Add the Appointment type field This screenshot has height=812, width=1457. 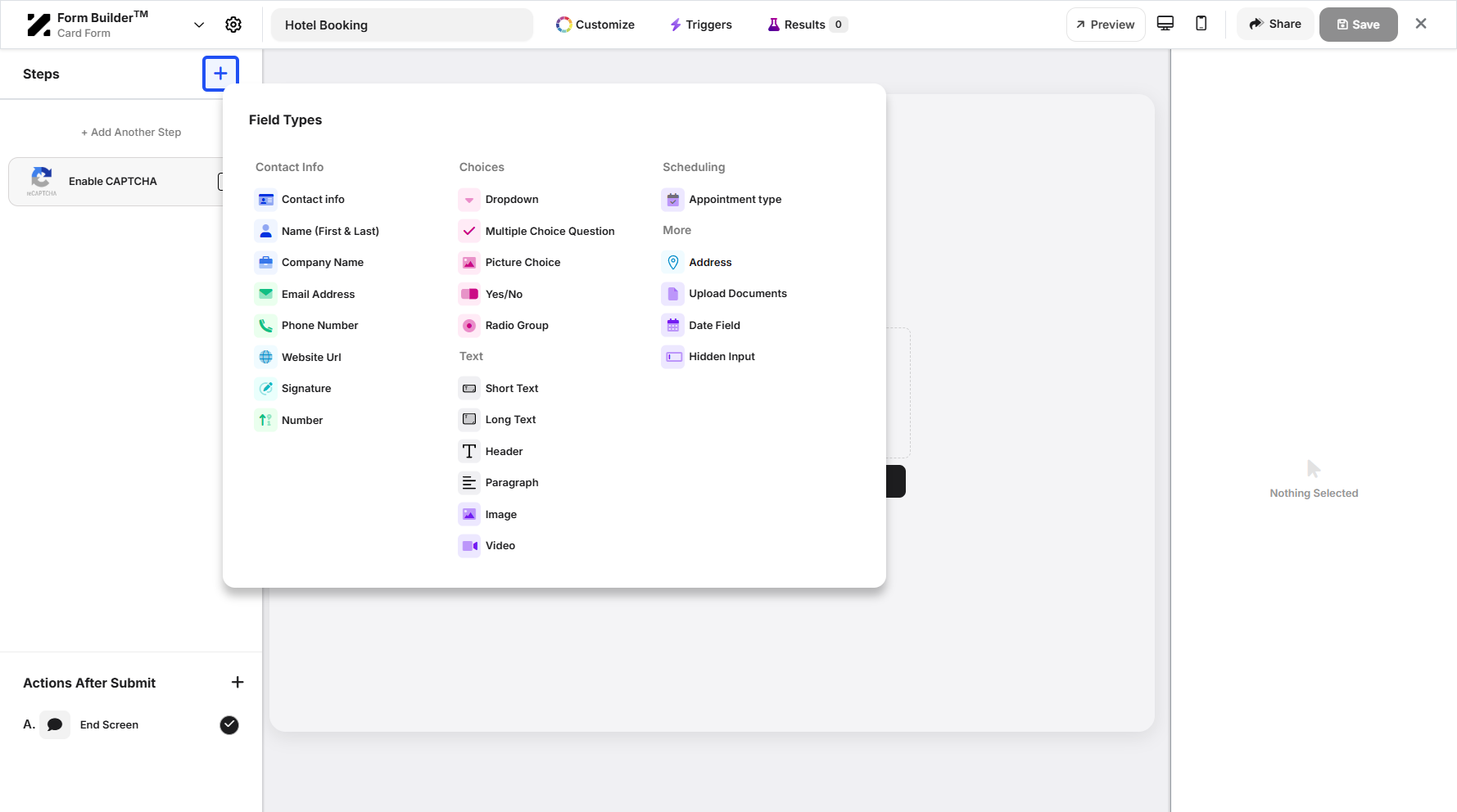point(722,199)
